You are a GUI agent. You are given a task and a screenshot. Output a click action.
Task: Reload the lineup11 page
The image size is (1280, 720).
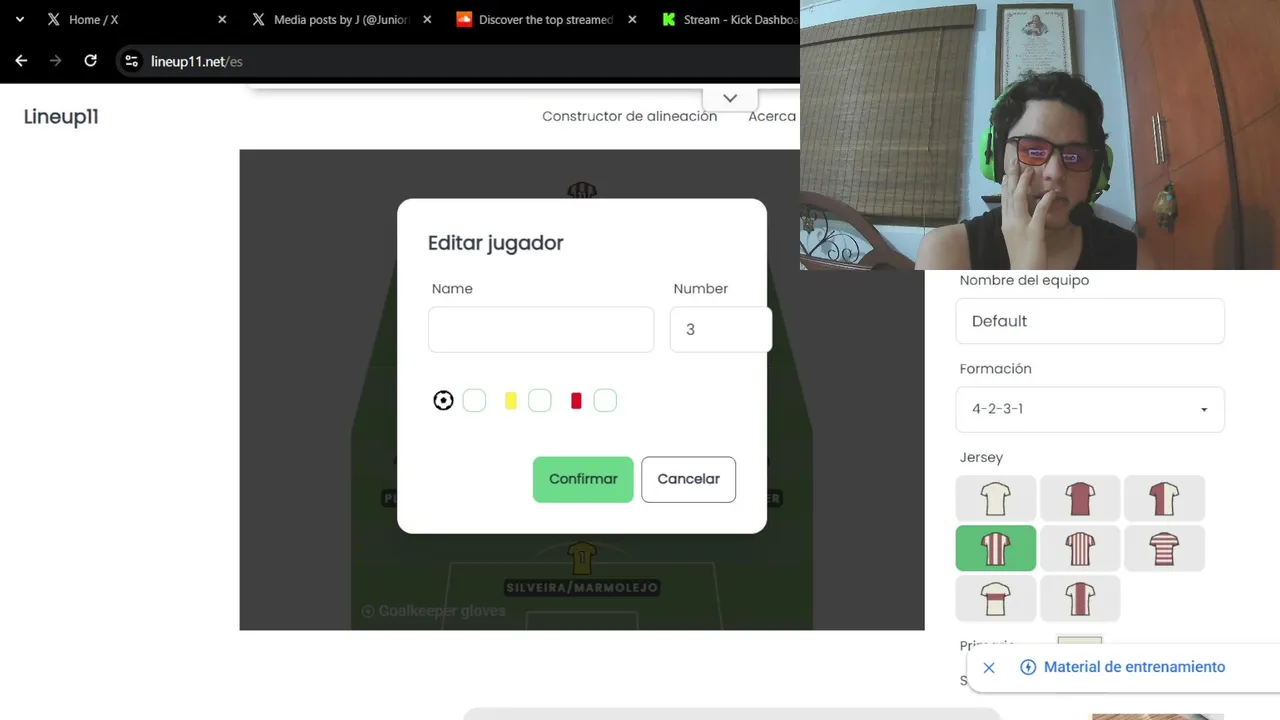[90, 61]
